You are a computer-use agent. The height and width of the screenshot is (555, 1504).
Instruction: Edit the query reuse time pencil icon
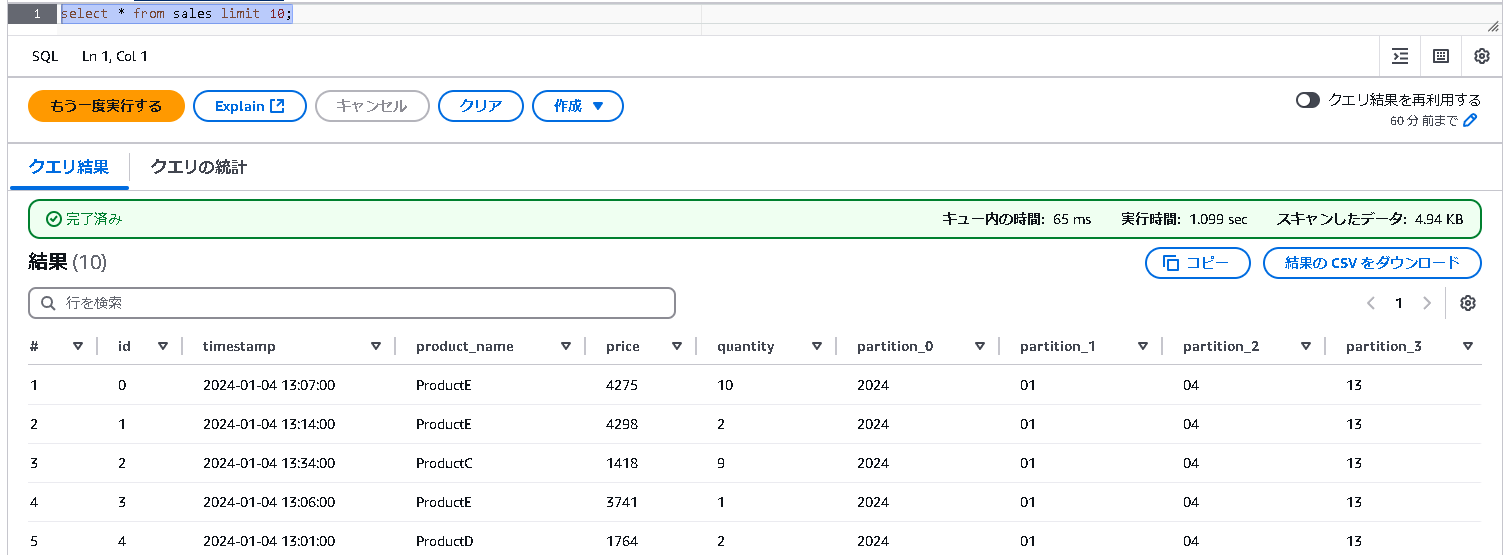1470,121
